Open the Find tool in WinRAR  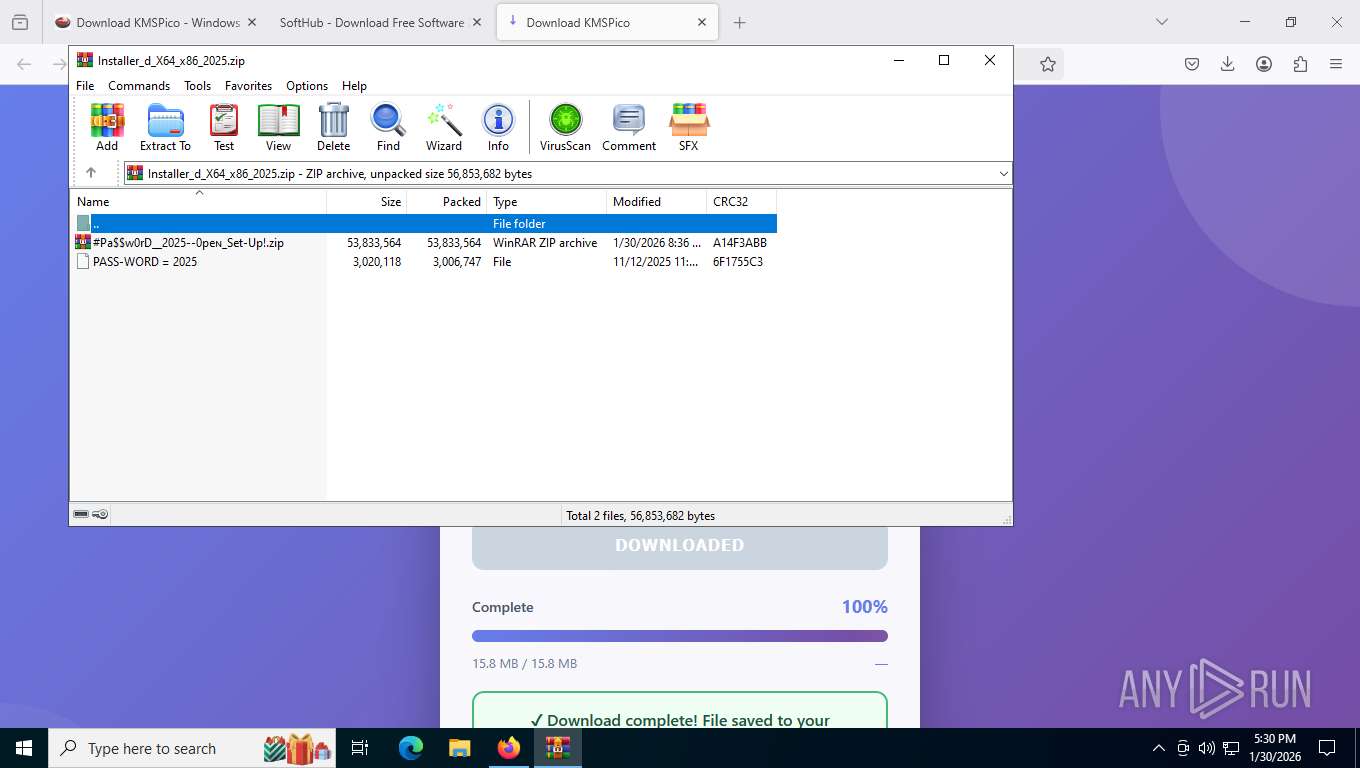coord(388,127)
